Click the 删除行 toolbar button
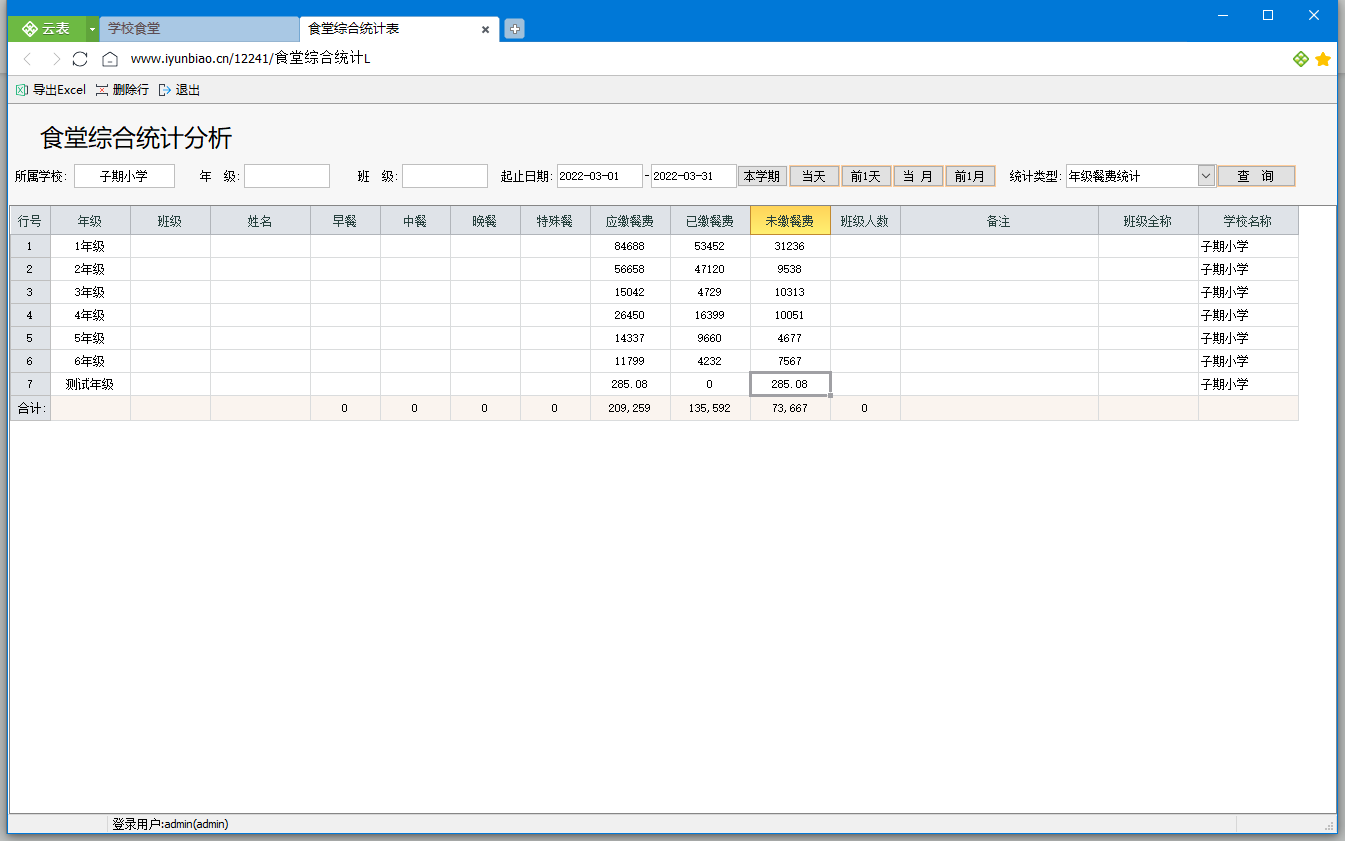Screen dimensions: 1345x841 122,90
